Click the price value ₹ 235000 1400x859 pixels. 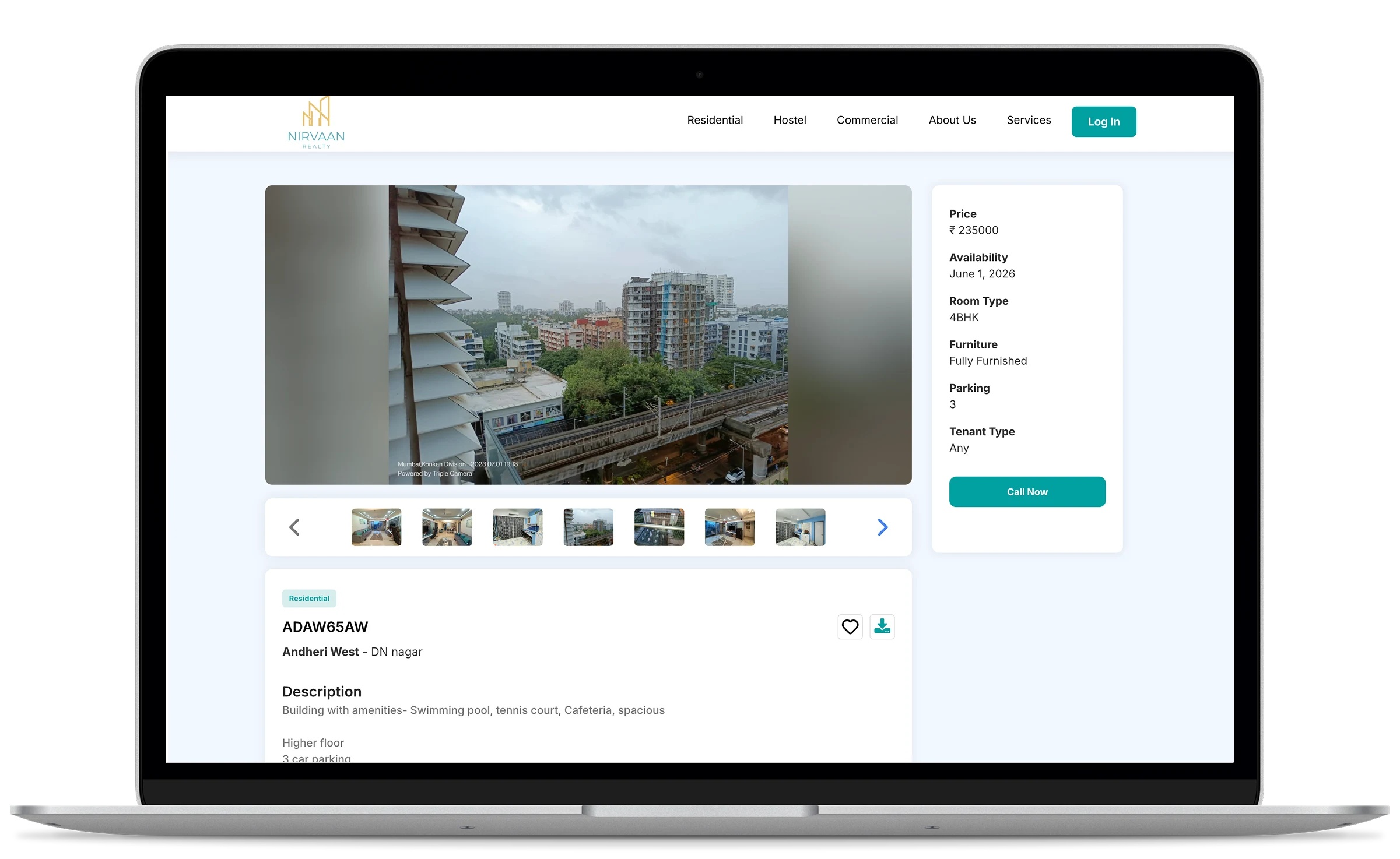[x=974, y=230]
